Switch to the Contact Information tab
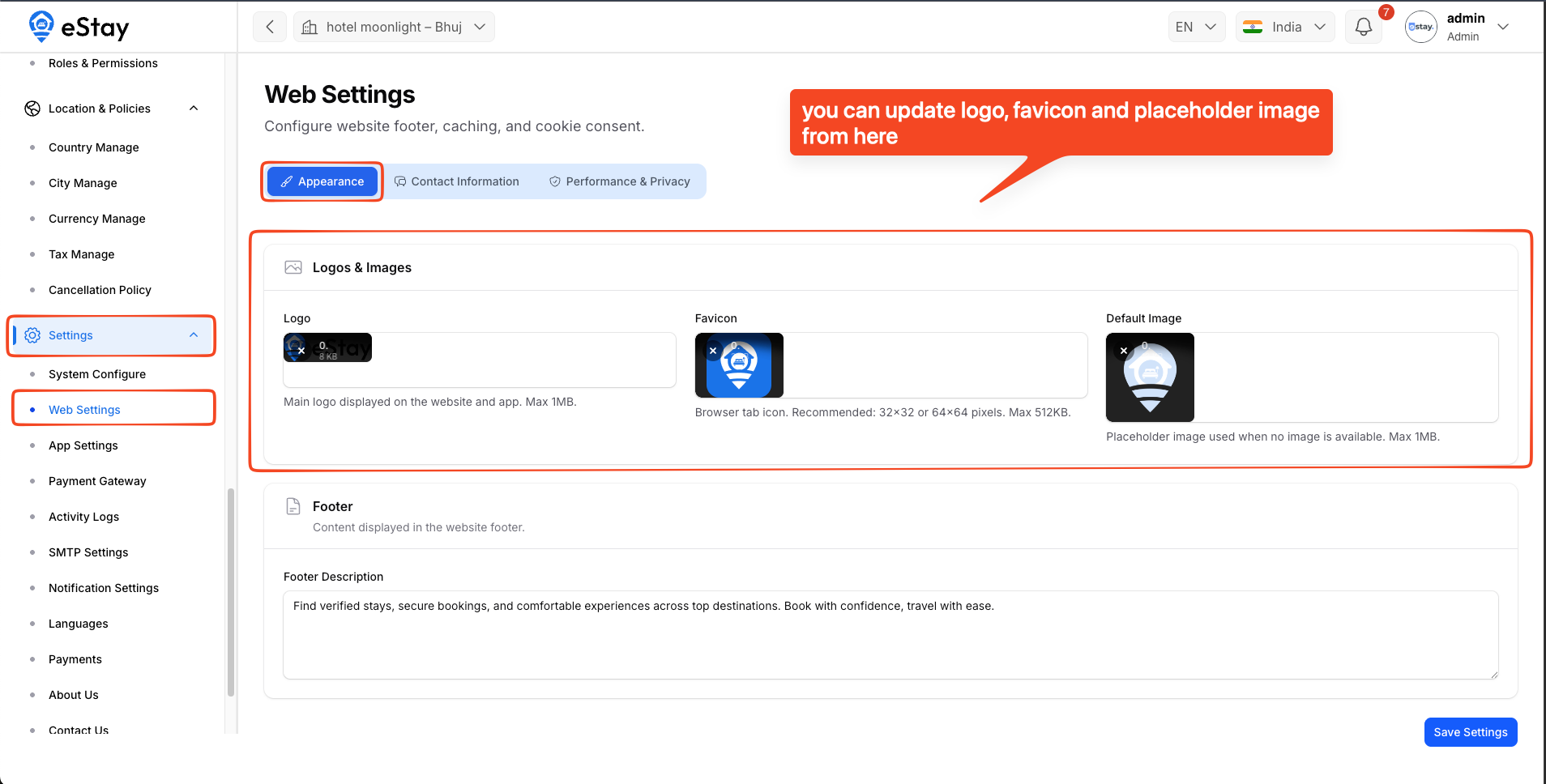The width and height of the screenshot is (1546, 784). click(457, 181)
